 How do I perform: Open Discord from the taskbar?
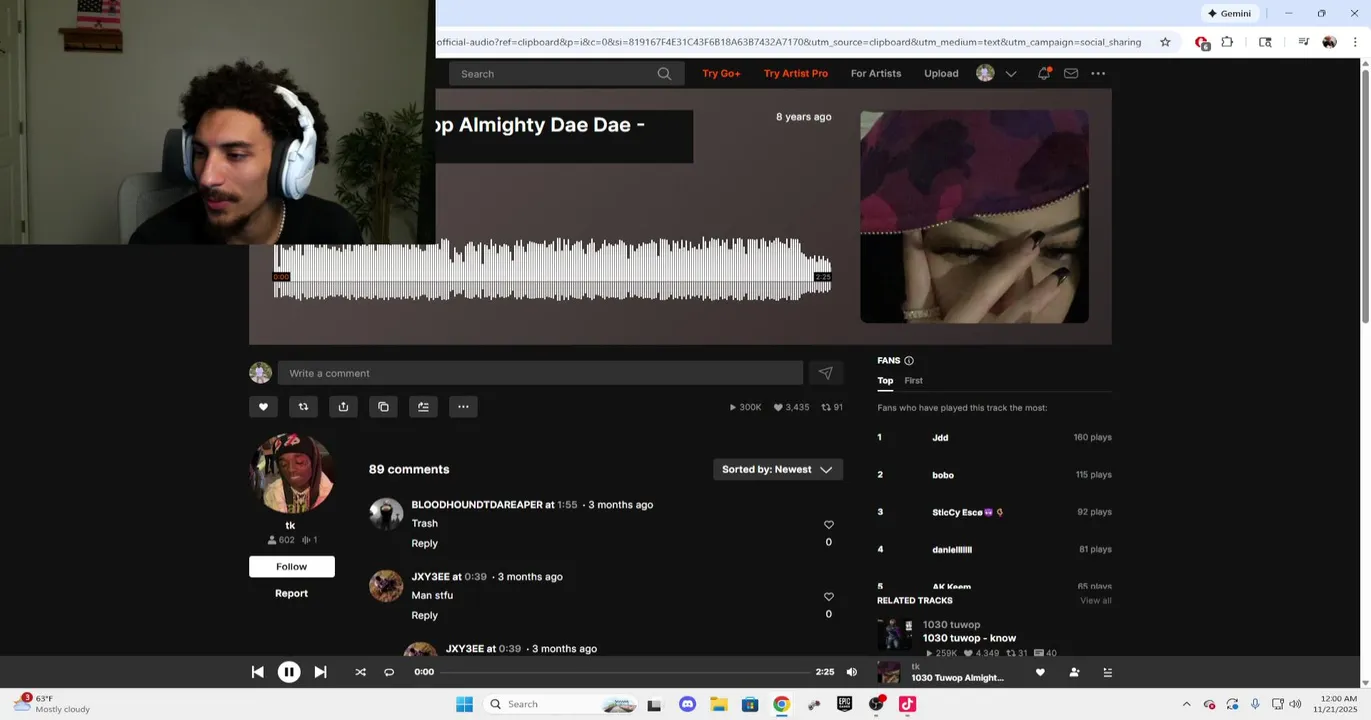click(687, 704)
